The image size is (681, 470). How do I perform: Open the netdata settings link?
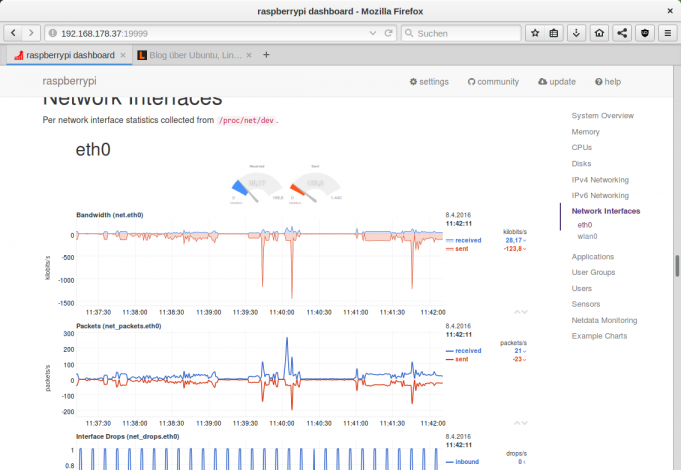429,81
